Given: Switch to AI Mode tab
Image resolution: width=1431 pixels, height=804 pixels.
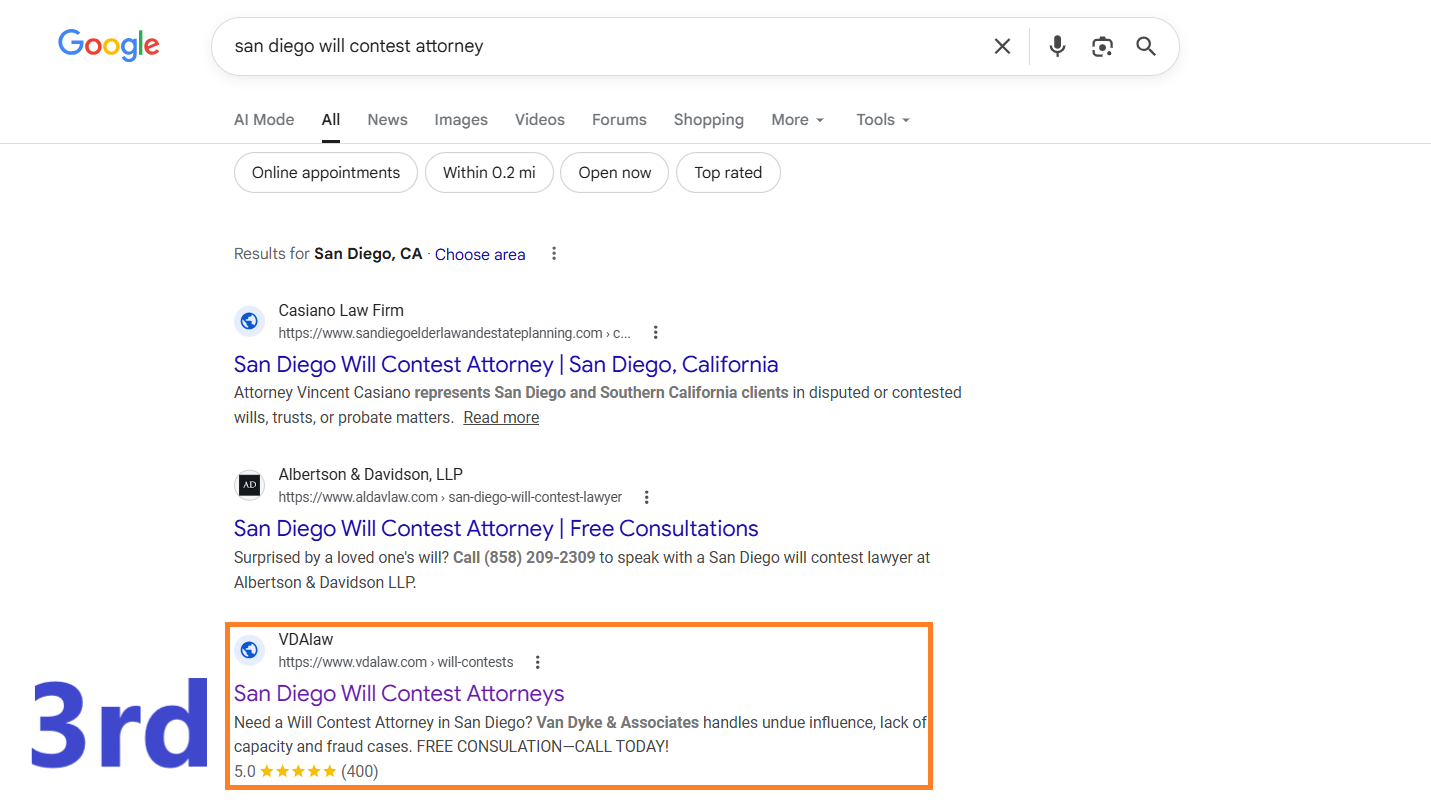Looking at the screenshot, I should pos(264,120).
